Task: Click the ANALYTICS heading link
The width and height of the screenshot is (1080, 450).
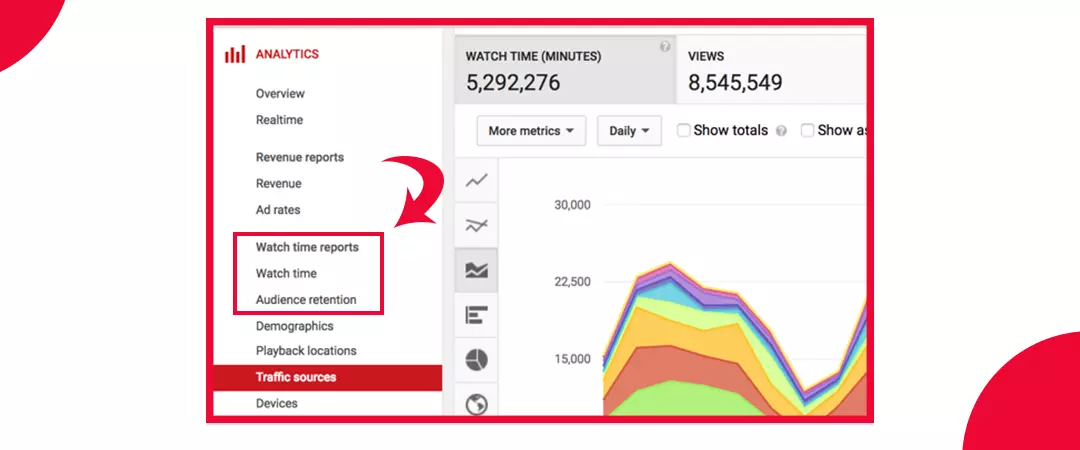Action: point(287,54)
